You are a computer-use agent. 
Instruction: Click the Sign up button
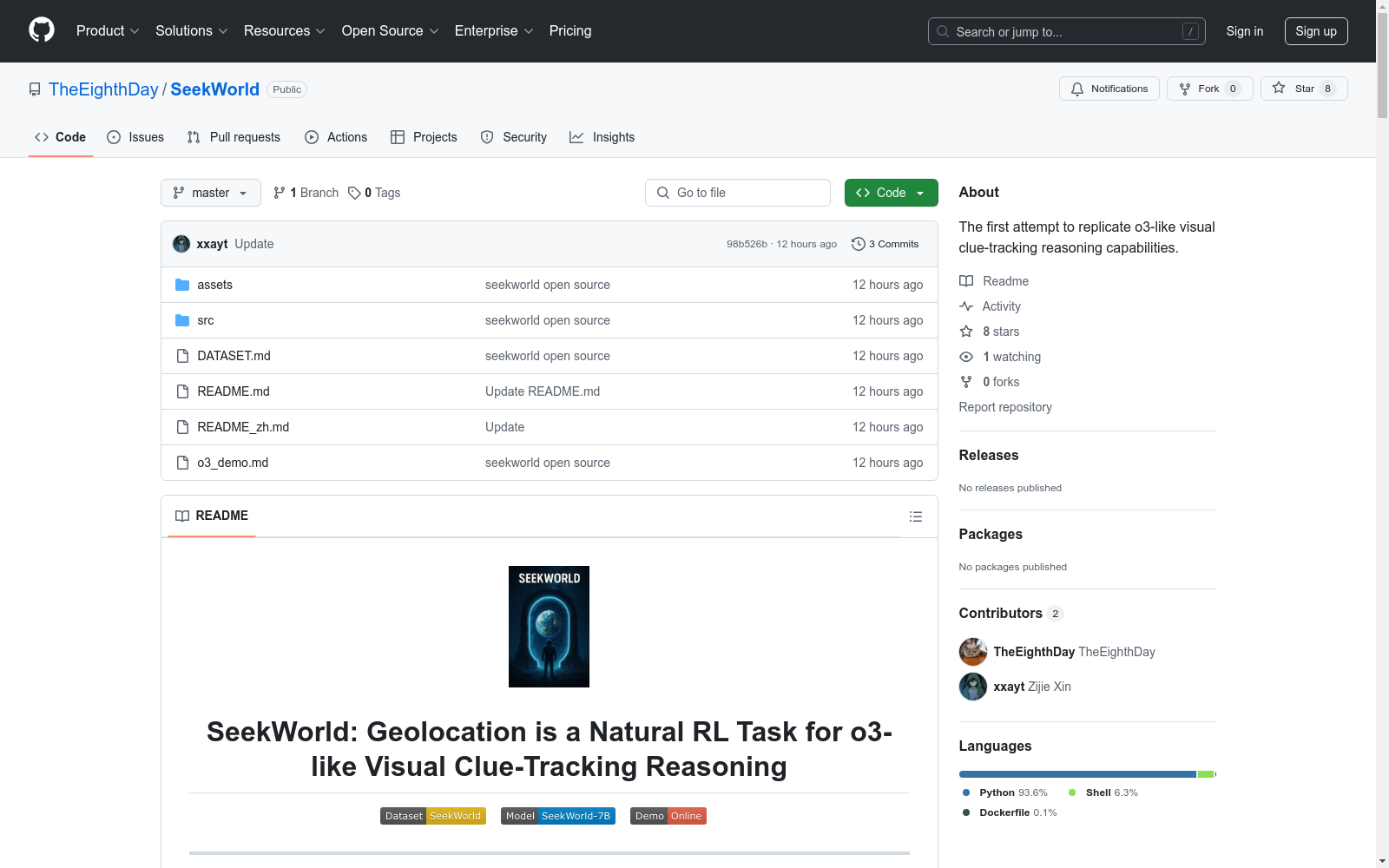1316,31
